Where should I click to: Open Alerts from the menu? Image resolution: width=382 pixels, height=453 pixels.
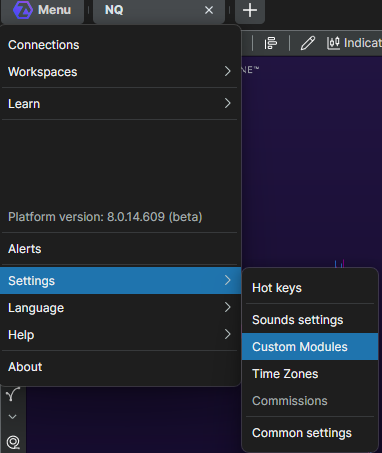(x=120, y=249)
